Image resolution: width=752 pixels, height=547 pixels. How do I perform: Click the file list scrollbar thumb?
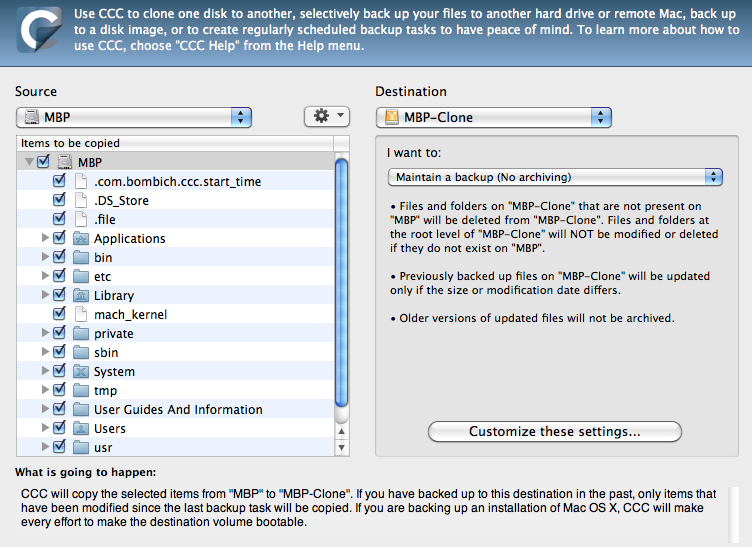341,283
